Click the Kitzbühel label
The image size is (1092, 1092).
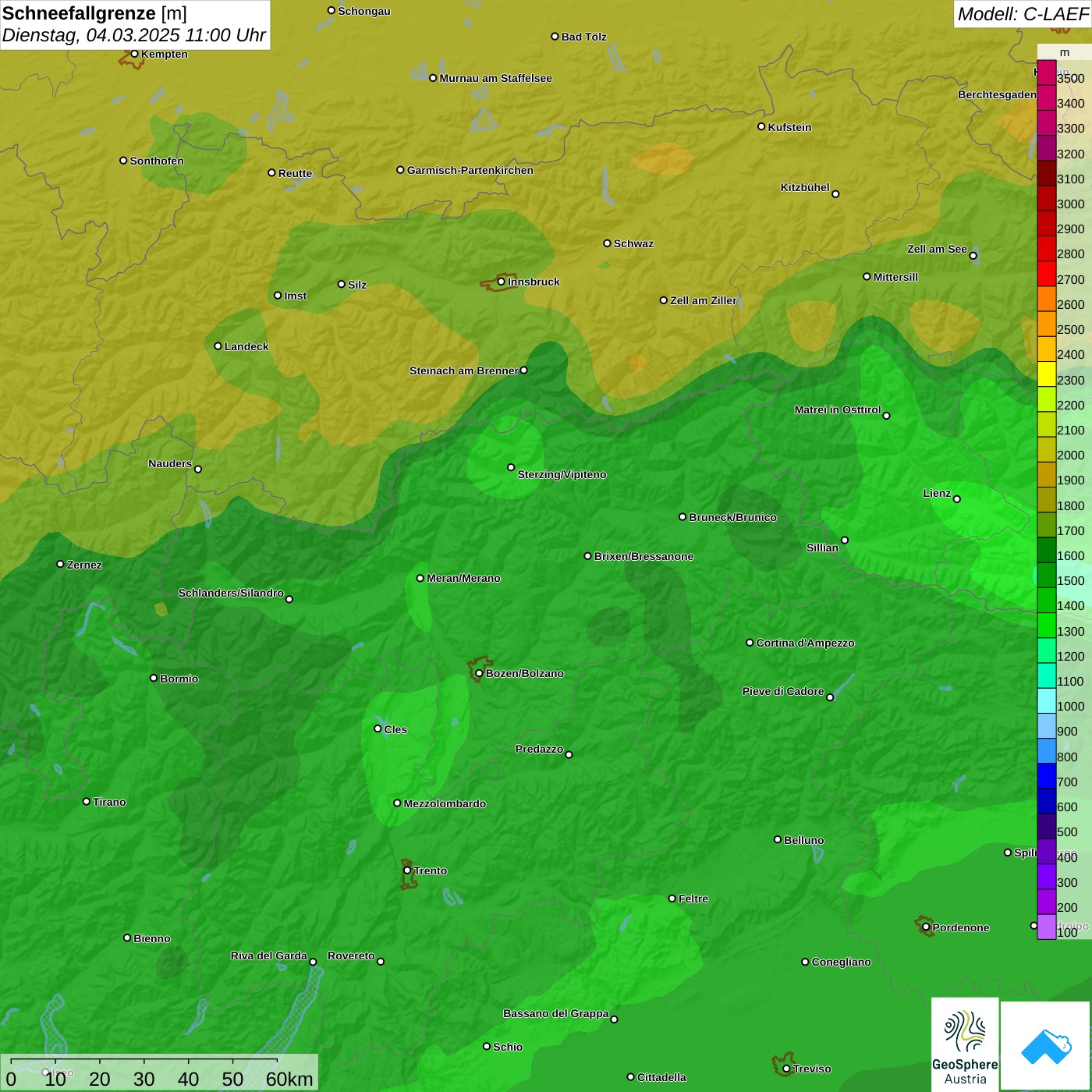point(805,187)
